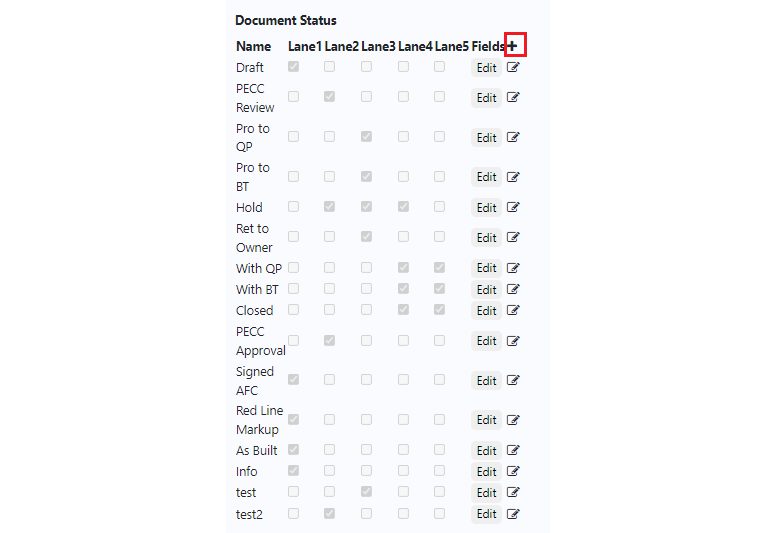Toggle Lane4 checkbox for Hold row
776x533 pixels.
[x=403, y=206]
